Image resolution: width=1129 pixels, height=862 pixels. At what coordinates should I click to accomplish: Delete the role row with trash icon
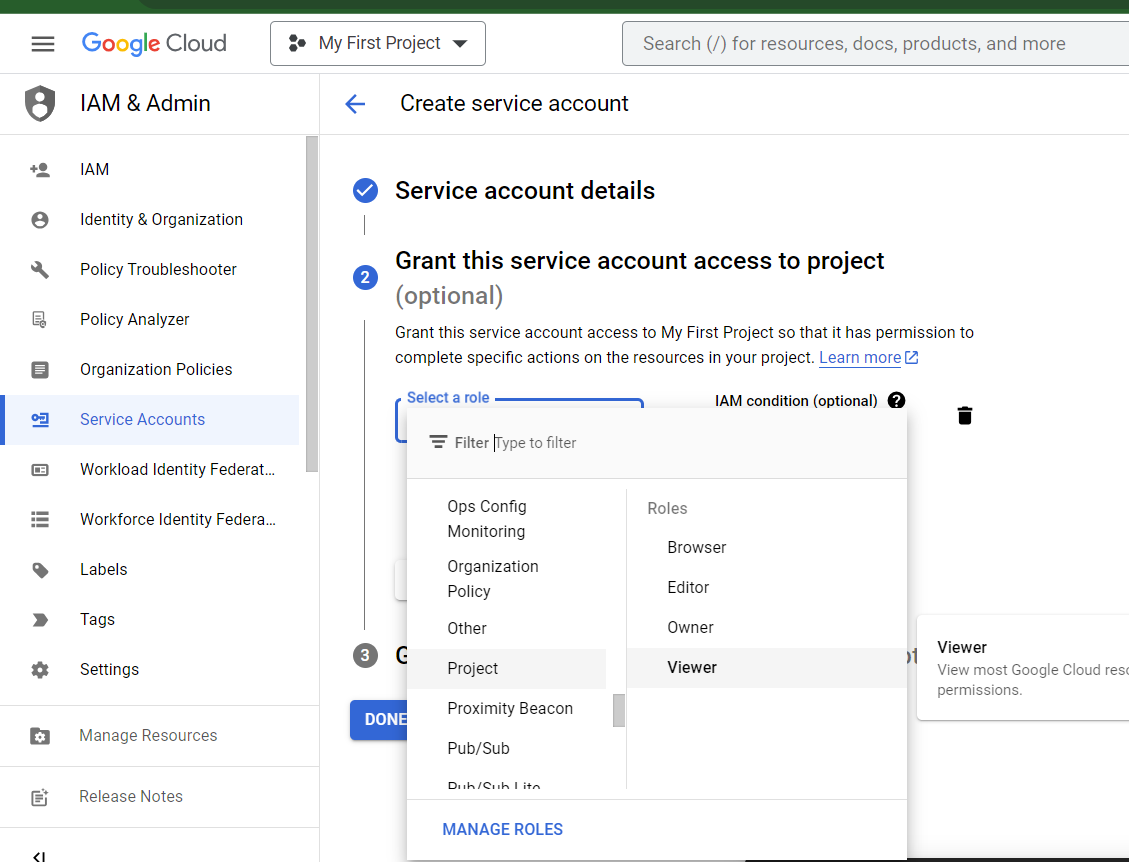tap(964, 416)
